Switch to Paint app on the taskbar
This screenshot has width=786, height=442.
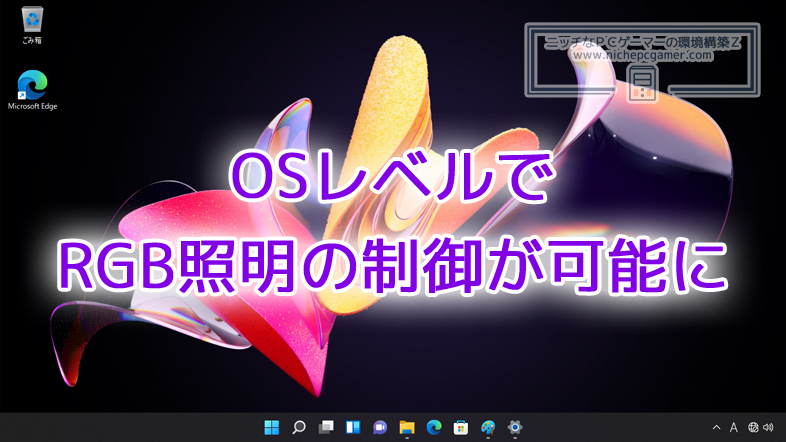[488, 427]
